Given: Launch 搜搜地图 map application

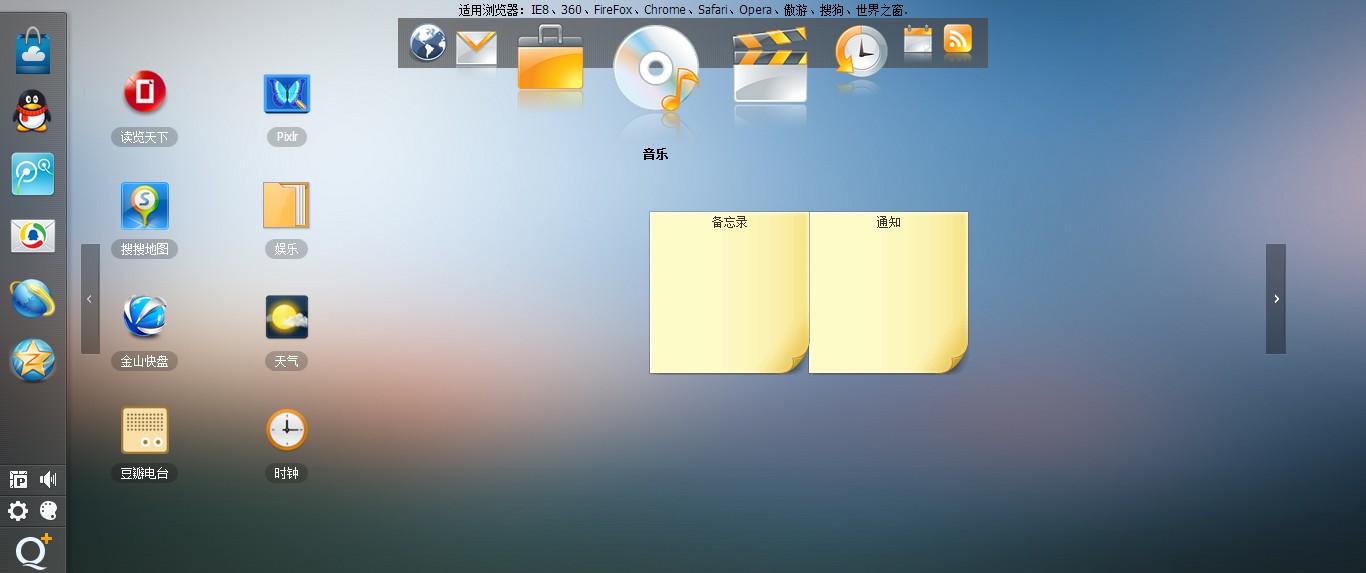Looking at the screenshot, I should coord(145,206).
